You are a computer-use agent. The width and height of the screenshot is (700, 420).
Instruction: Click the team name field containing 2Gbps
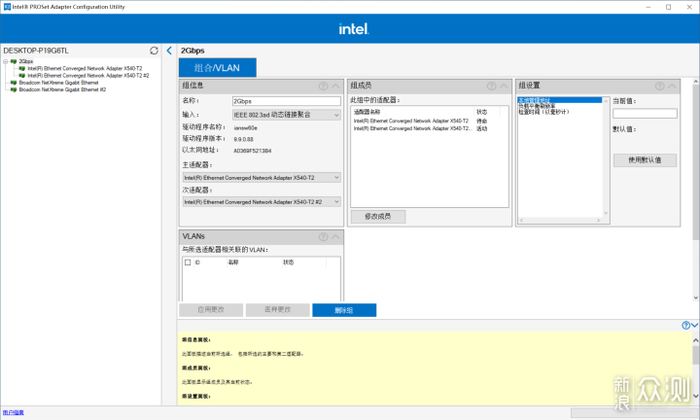tap(286, 101)
